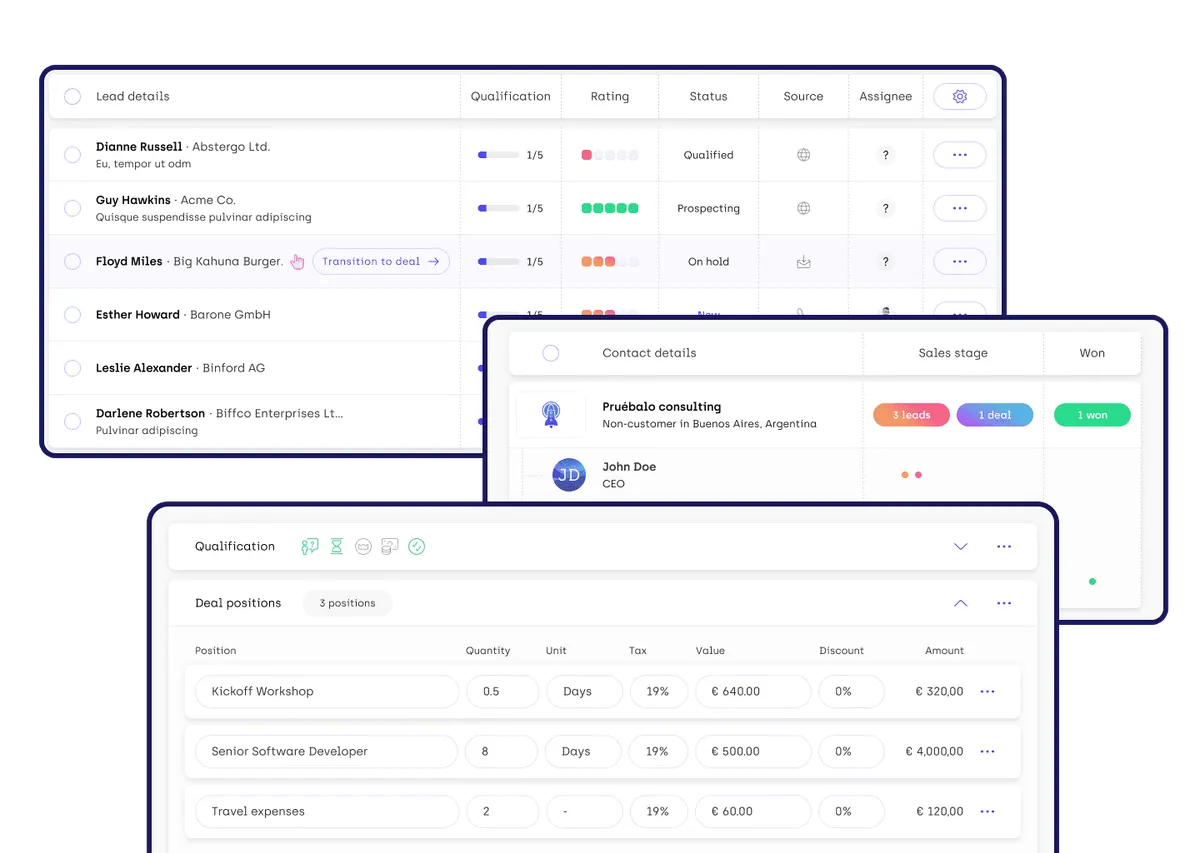The image size is (1200, 853).
Task: Click Transition to deal for Floyd Miles
Action: pyautogui.click(x=381, y=261)
